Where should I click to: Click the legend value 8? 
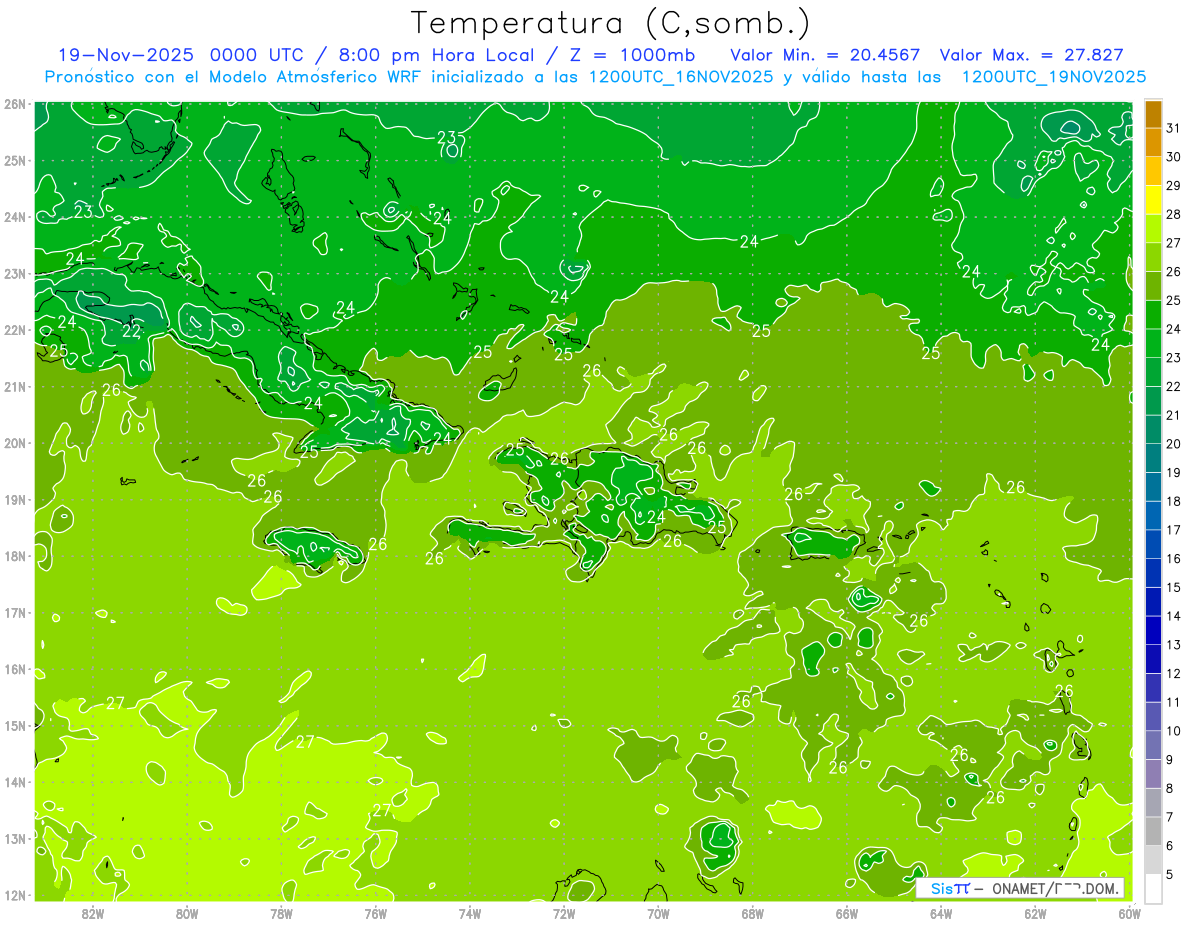(x=1170, y=788)
